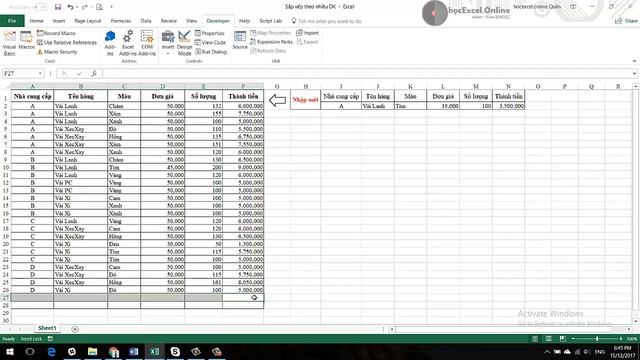This screenshot has width=640, height=360.
Task: Redo the last action
Action: 84,7
